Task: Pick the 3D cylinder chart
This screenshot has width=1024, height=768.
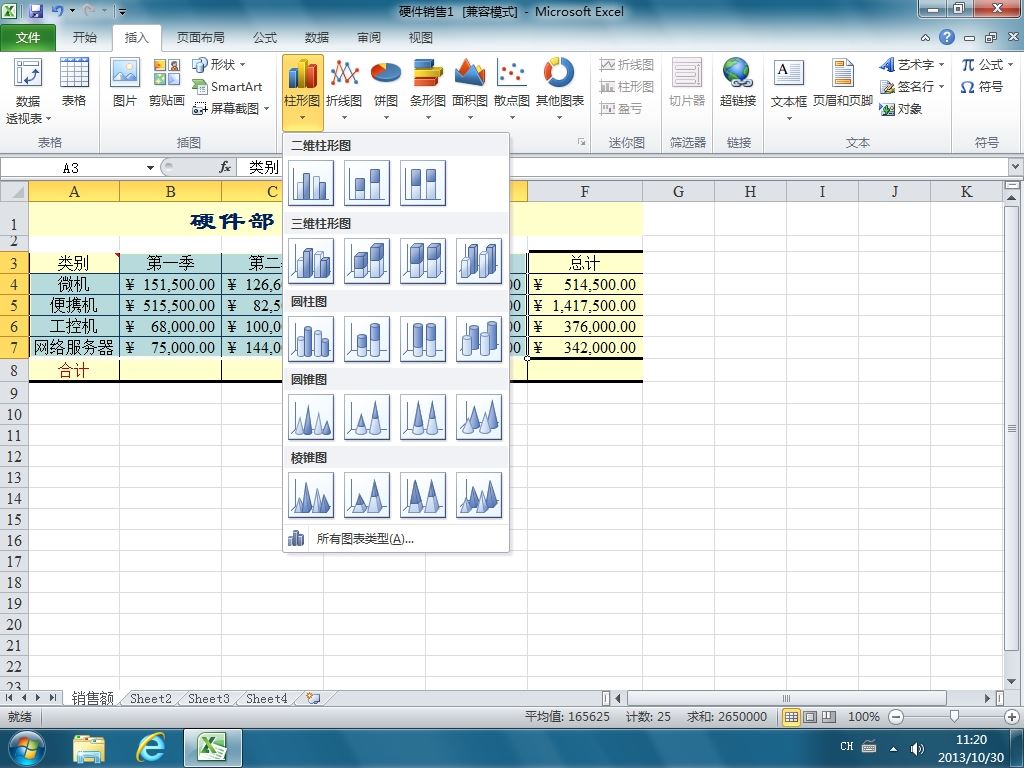Action: tap(479, 339)
